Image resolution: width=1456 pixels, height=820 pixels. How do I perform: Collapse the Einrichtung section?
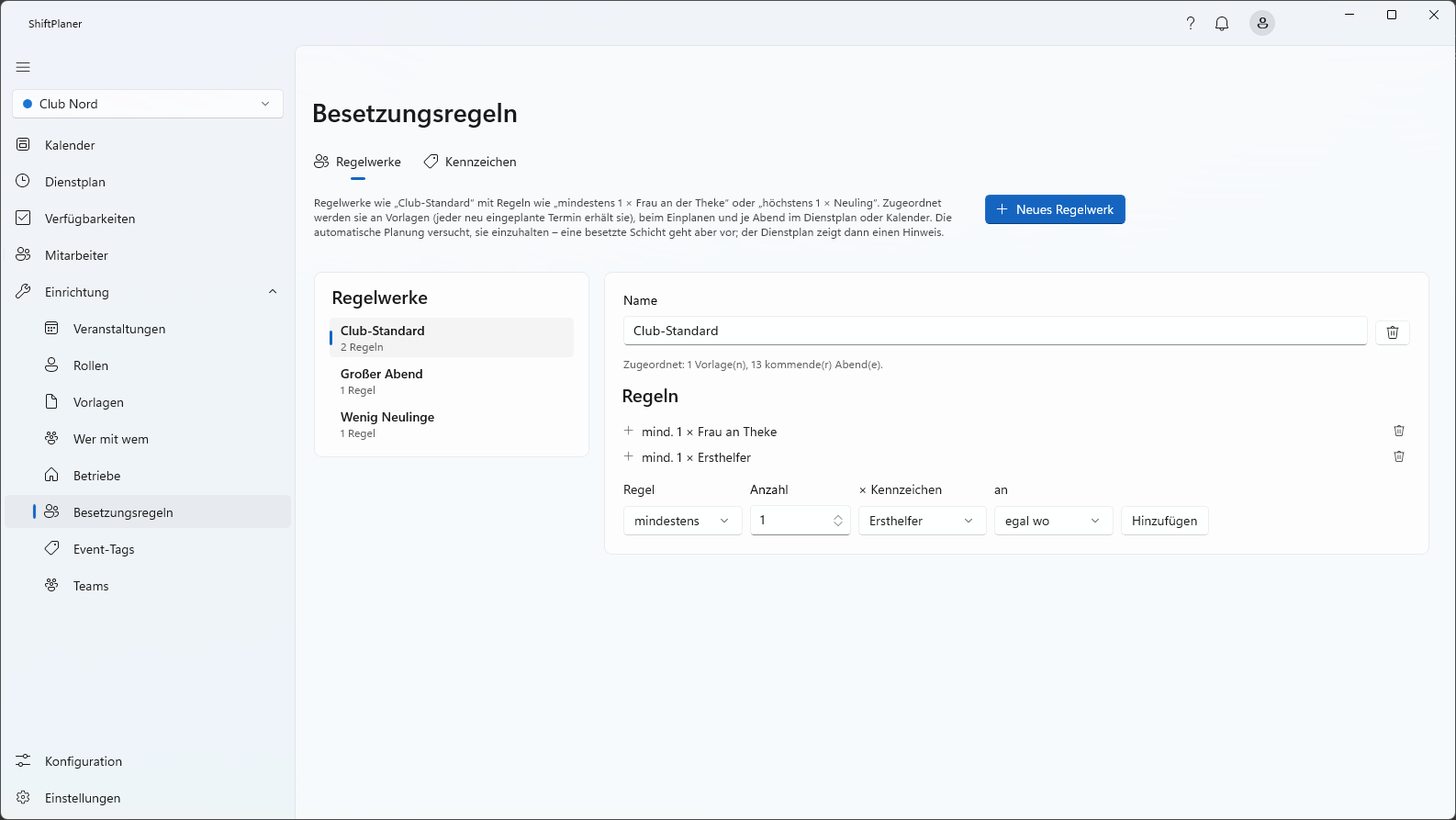(x=273, y=292)
